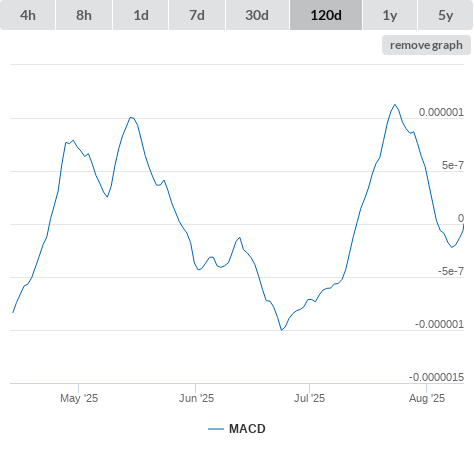Select the 30d range tab

pos(257,15)
